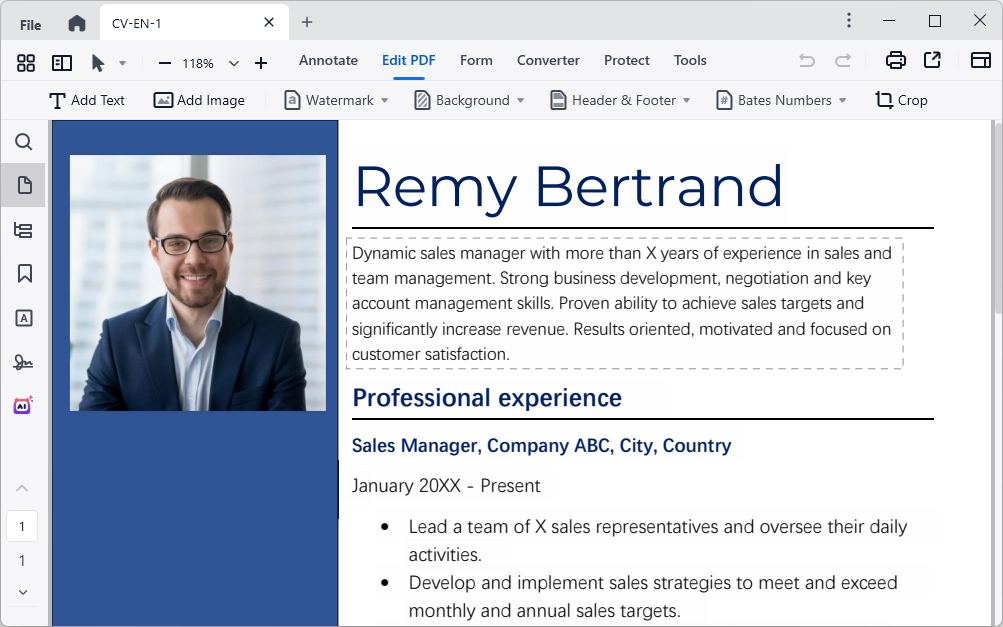This screenshot has height=627, width=1003.
Task: Launch the AI assistant from the sidebar
Action: (x=24, y=405)
